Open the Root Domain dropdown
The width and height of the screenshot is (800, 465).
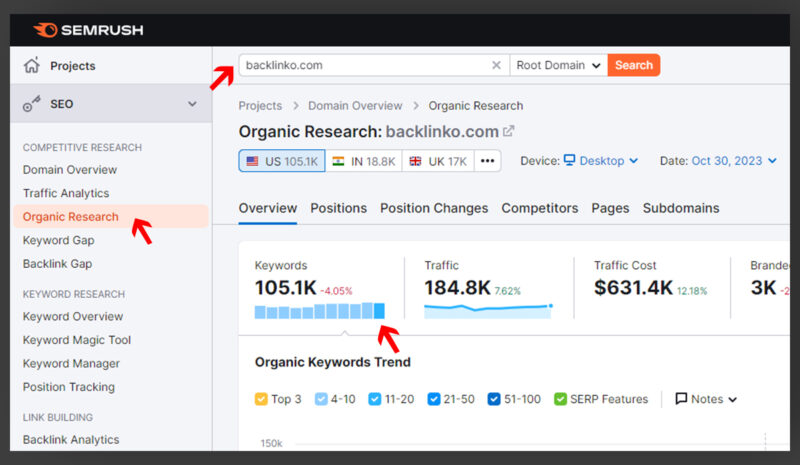(558, 65)
